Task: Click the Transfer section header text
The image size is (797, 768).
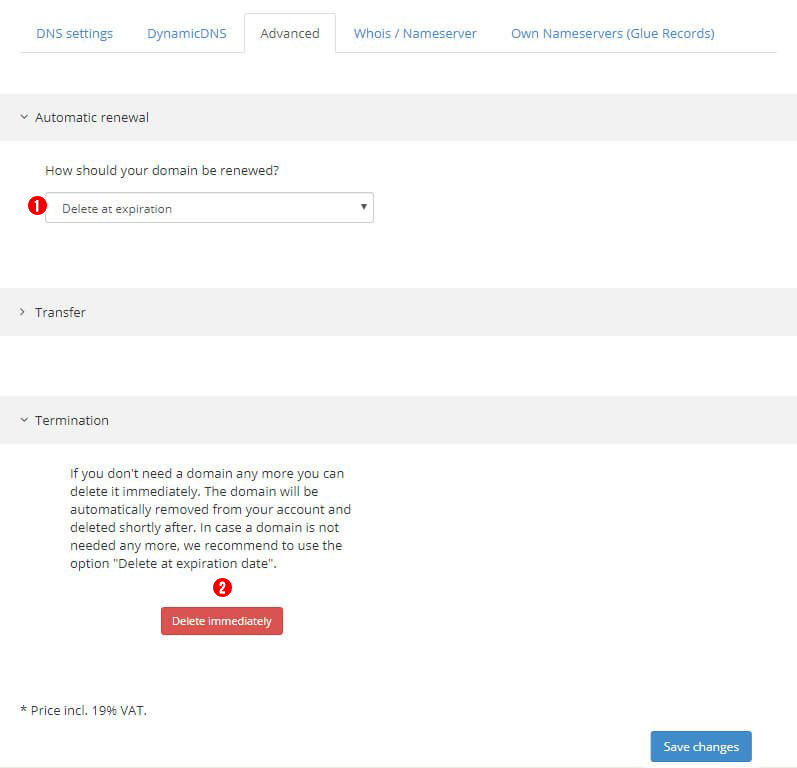Action: [60, 312]
